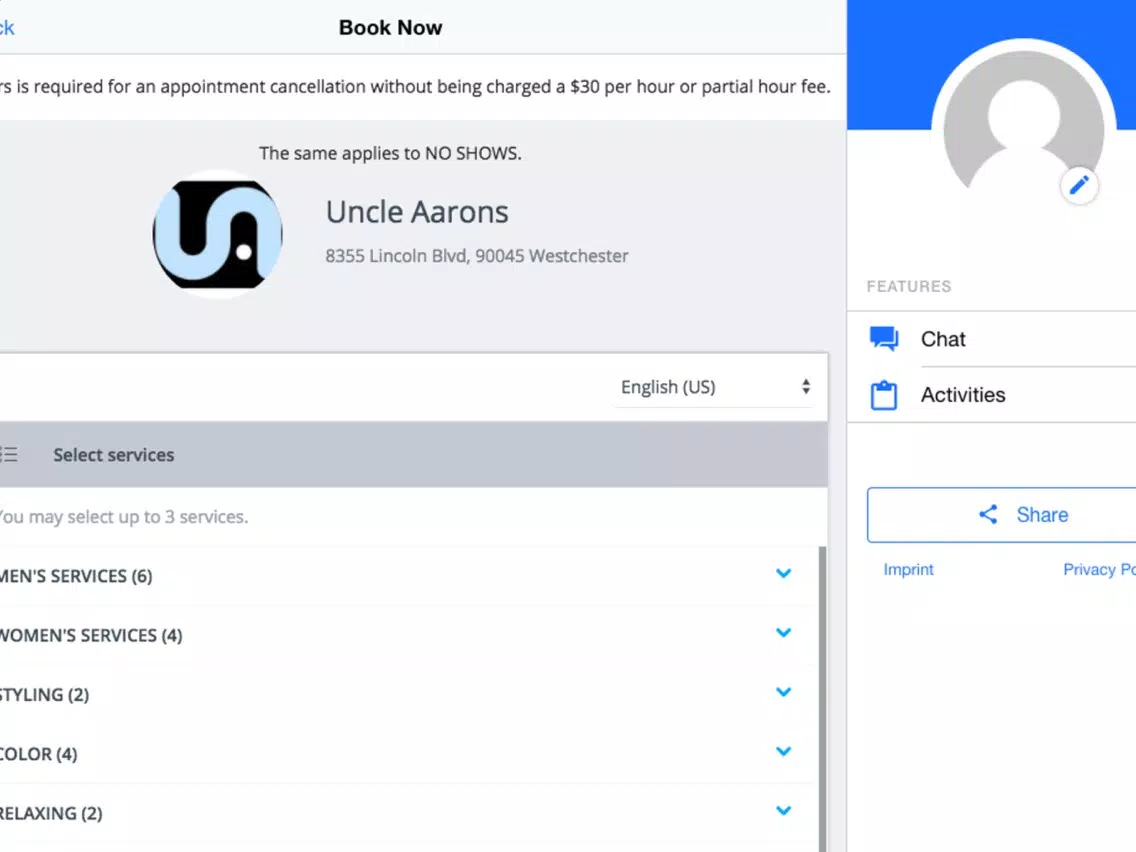Click 'The same applies to NO SHOWS.' text
1136x852 pixels.
tap(390, 154)
